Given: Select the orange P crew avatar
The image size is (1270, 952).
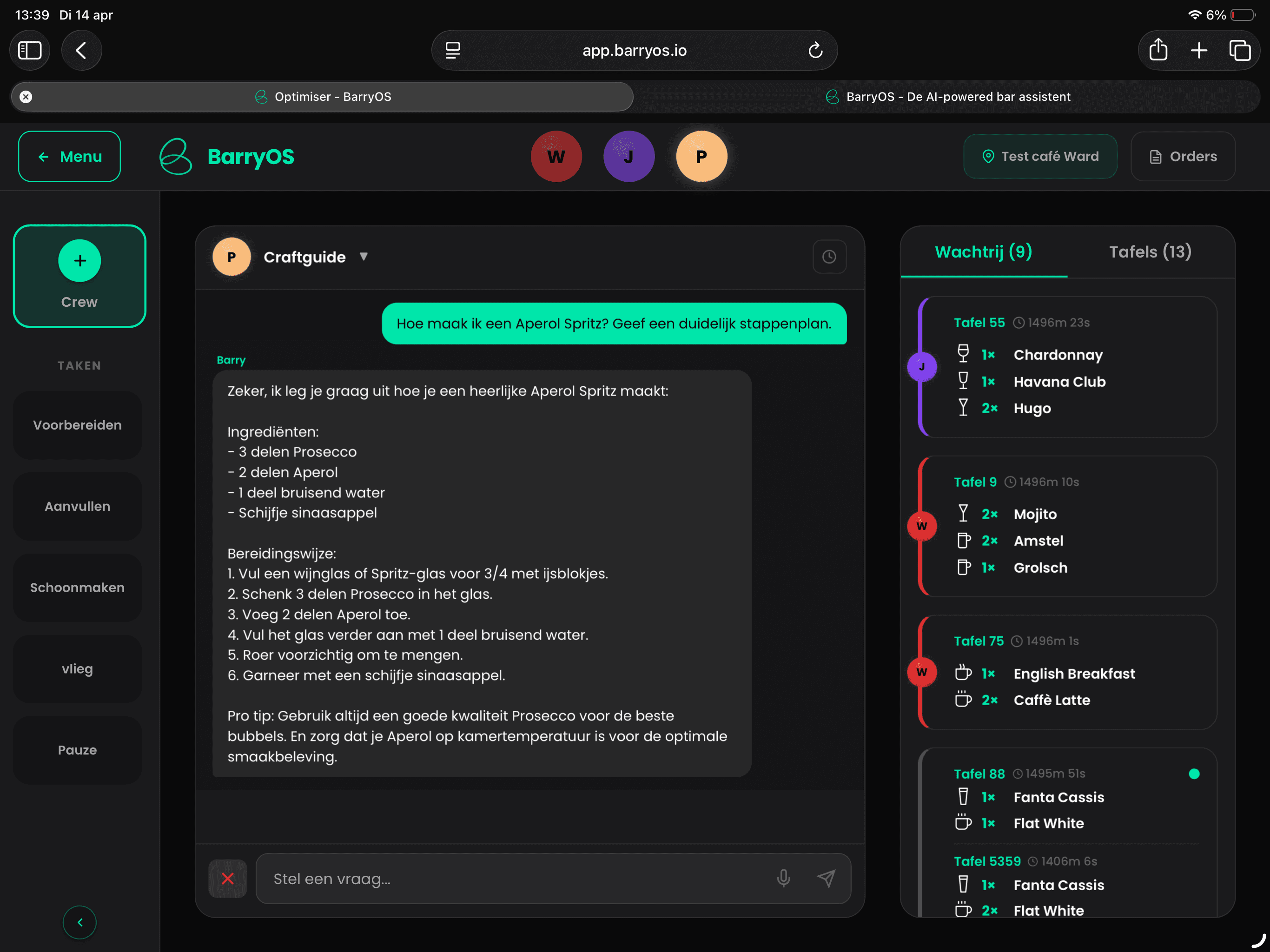Looking at the screenshot, I should (x=701, y=156).
